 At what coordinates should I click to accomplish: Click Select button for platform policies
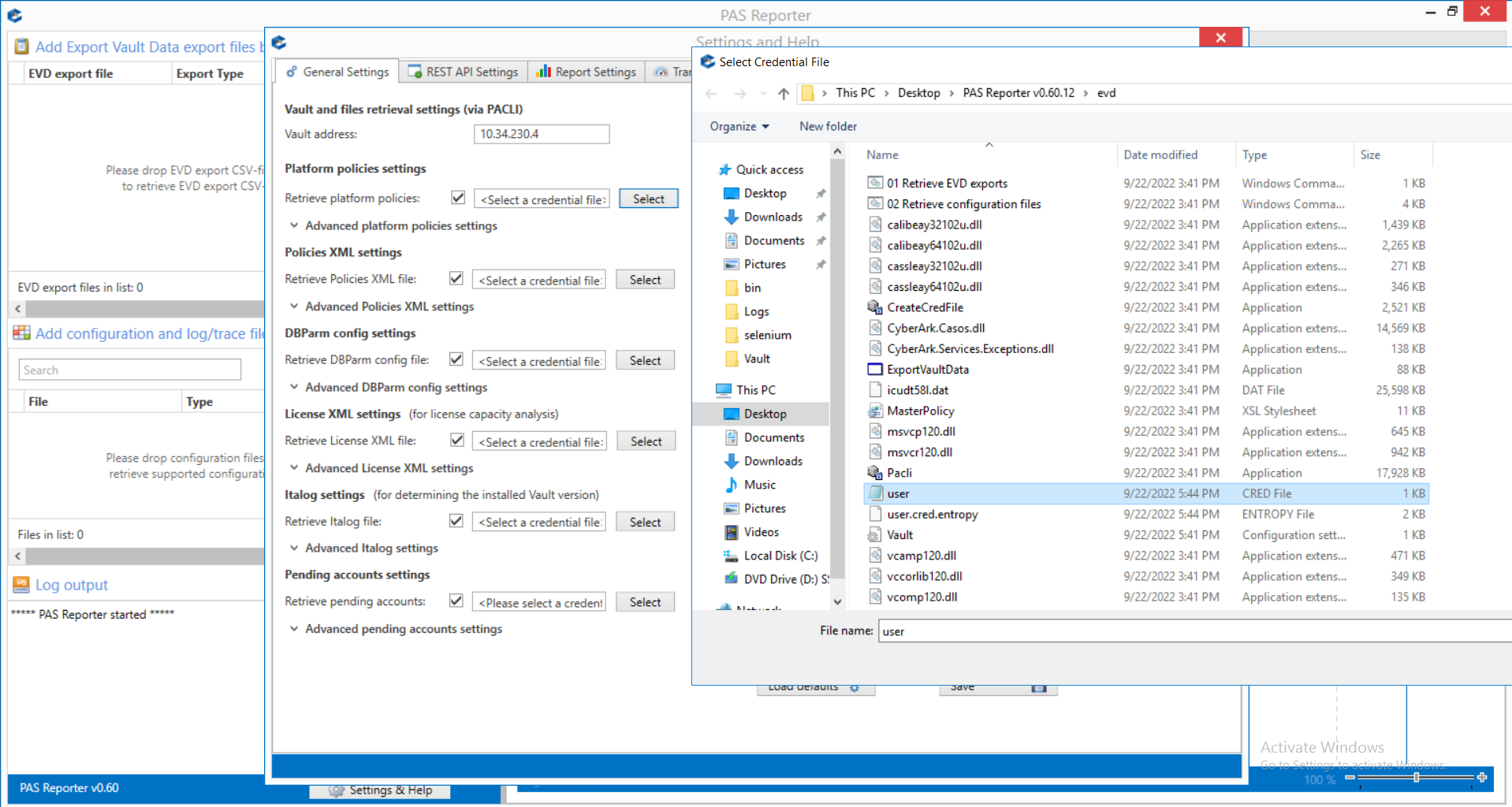pyautogui.click(x=648, y=199)
